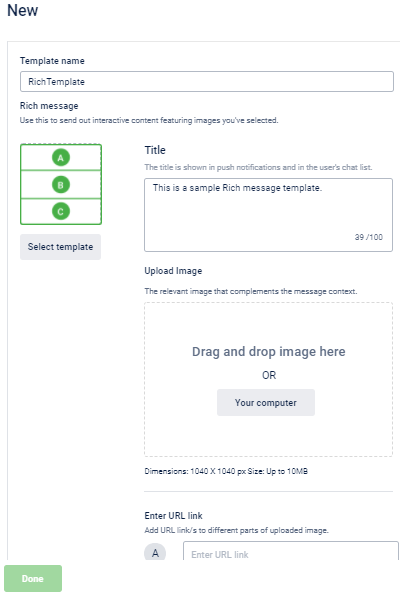Click the image Dimensions size hint text
Viewport: 400px width, 595px height.
[226, 471]
